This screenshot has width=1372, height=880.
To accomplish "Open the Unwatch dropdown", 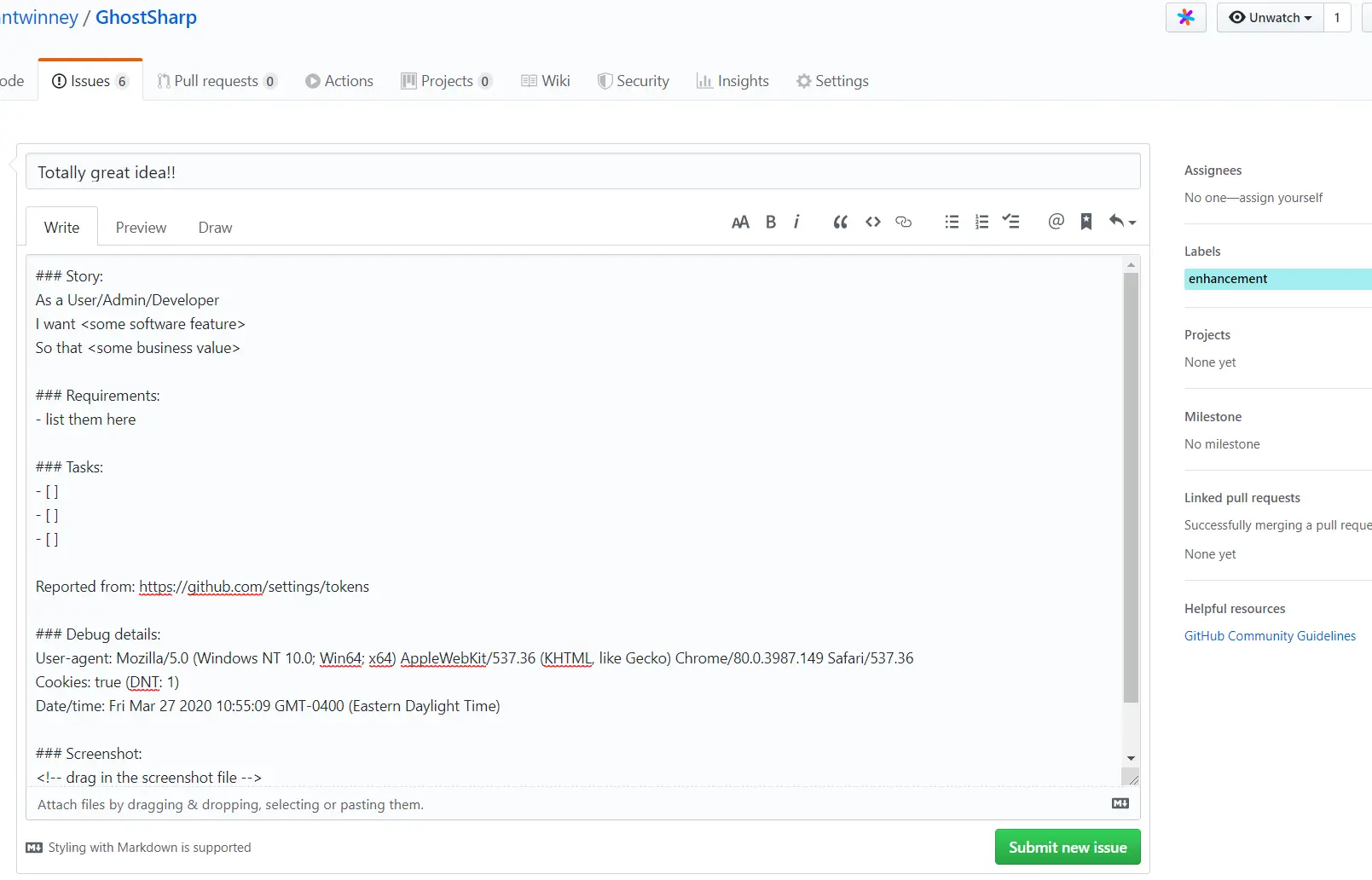I will (x=1271, y=18).
